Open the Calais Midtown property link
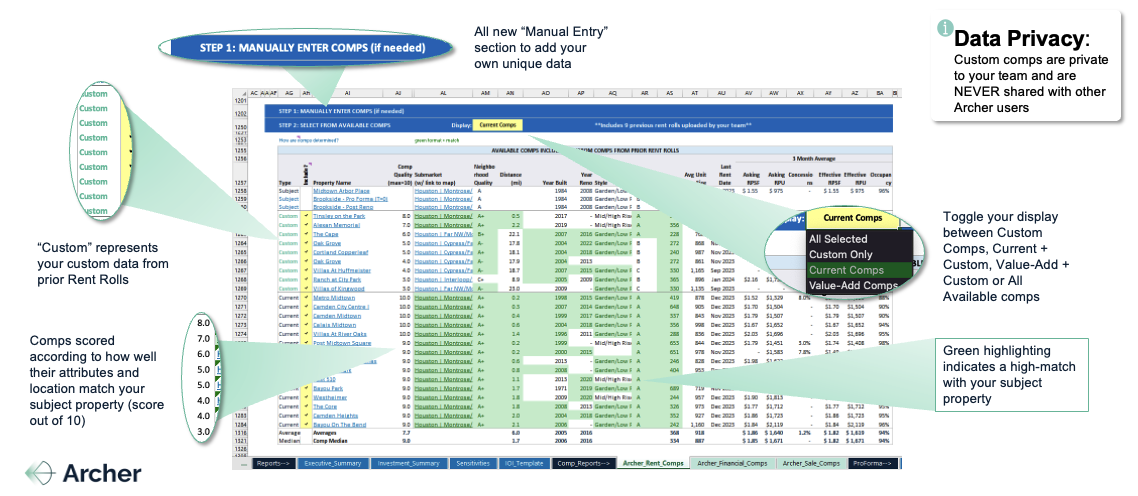The width and height of the screenshot is (1138, 496). point(333,325)
